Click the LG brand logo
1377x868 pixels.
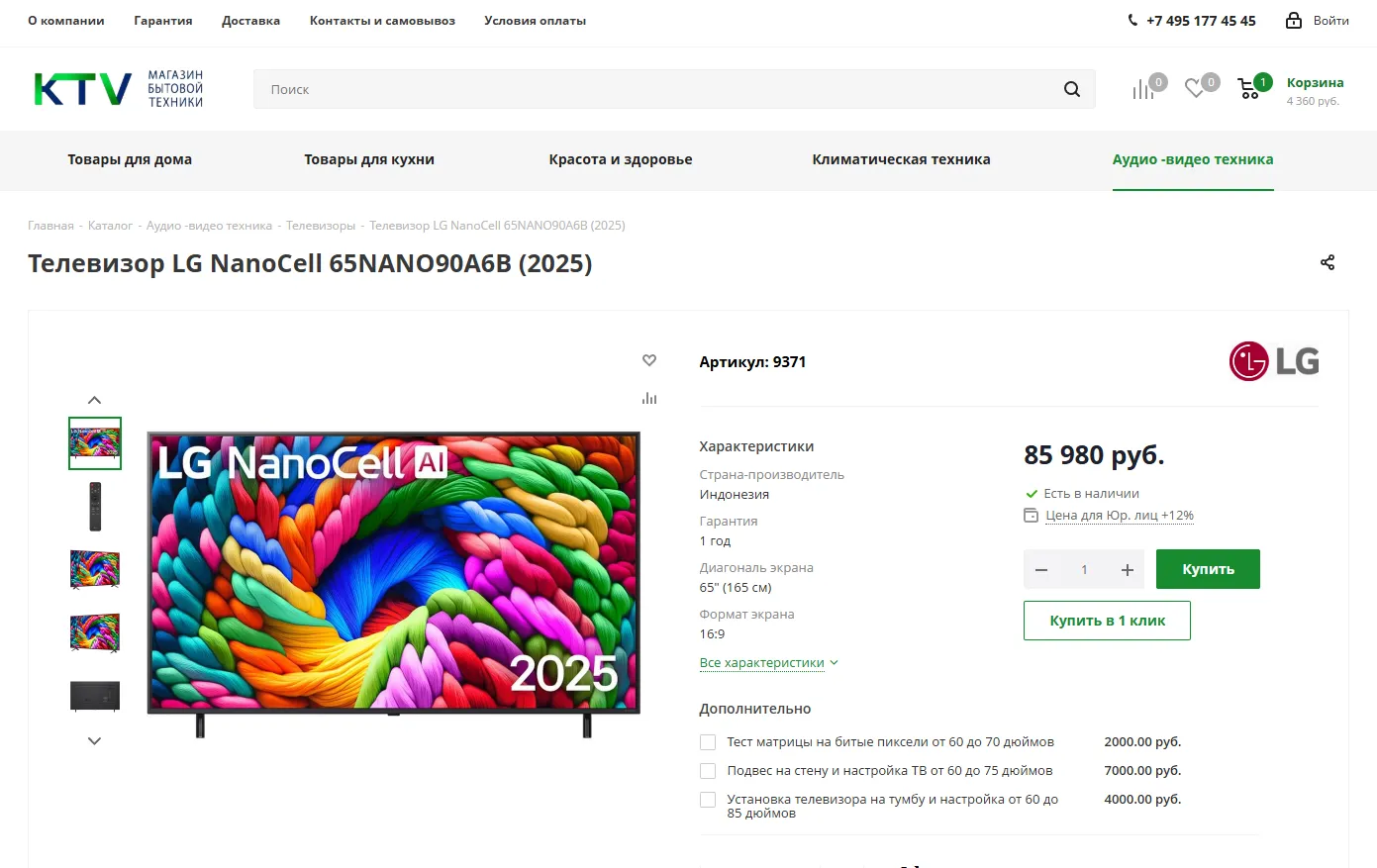[x=1274, y=361]
